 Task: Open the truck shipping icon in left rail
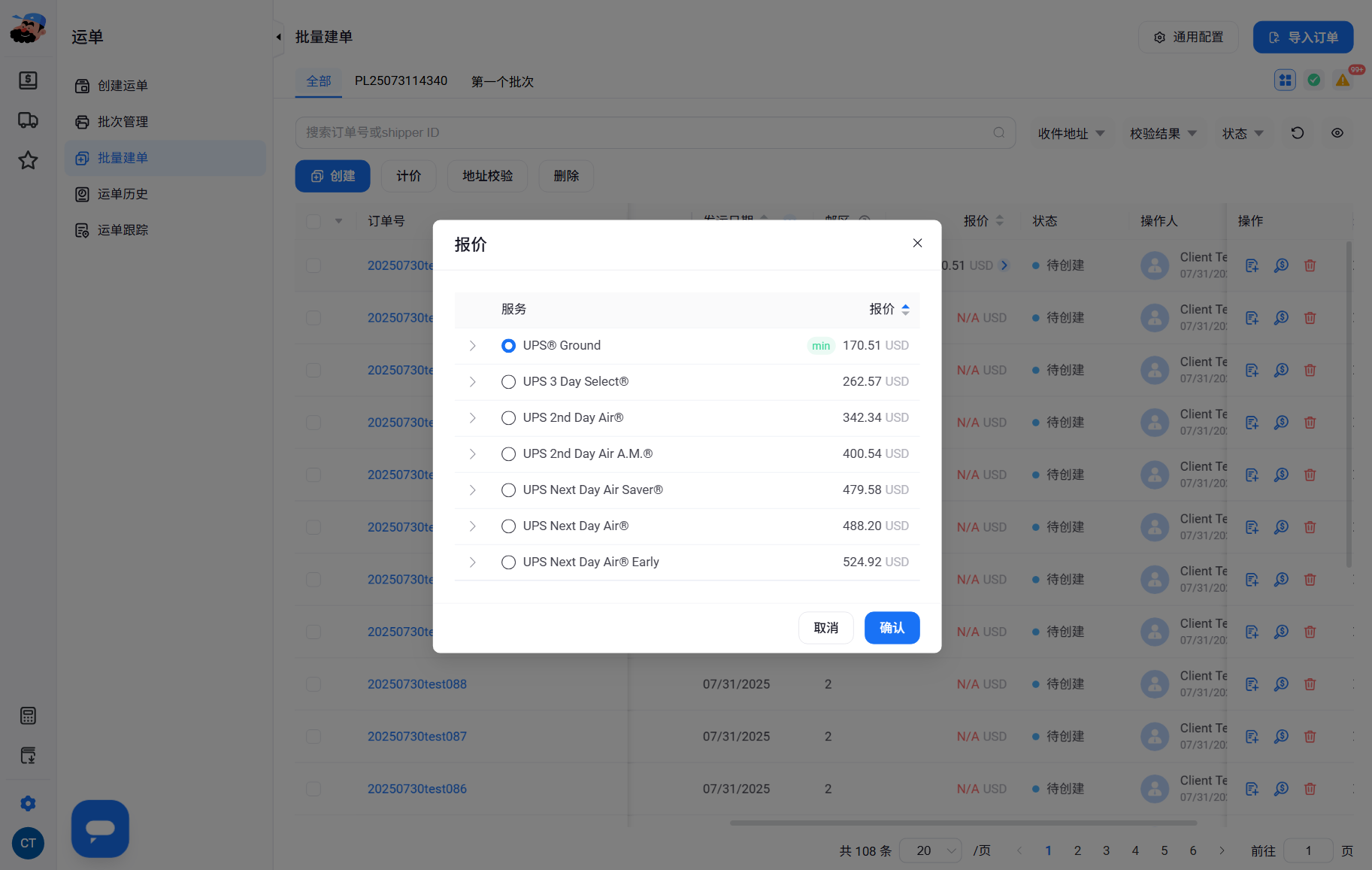(28, 120)
